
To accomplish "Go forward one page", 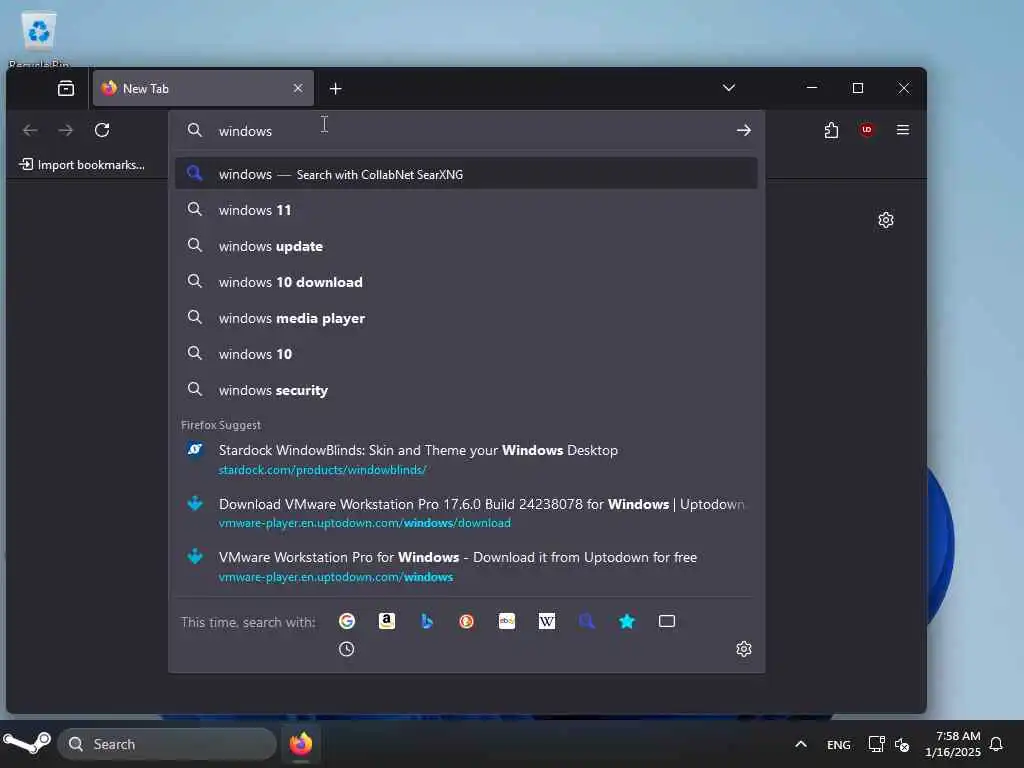I will [x=65, y=130].
